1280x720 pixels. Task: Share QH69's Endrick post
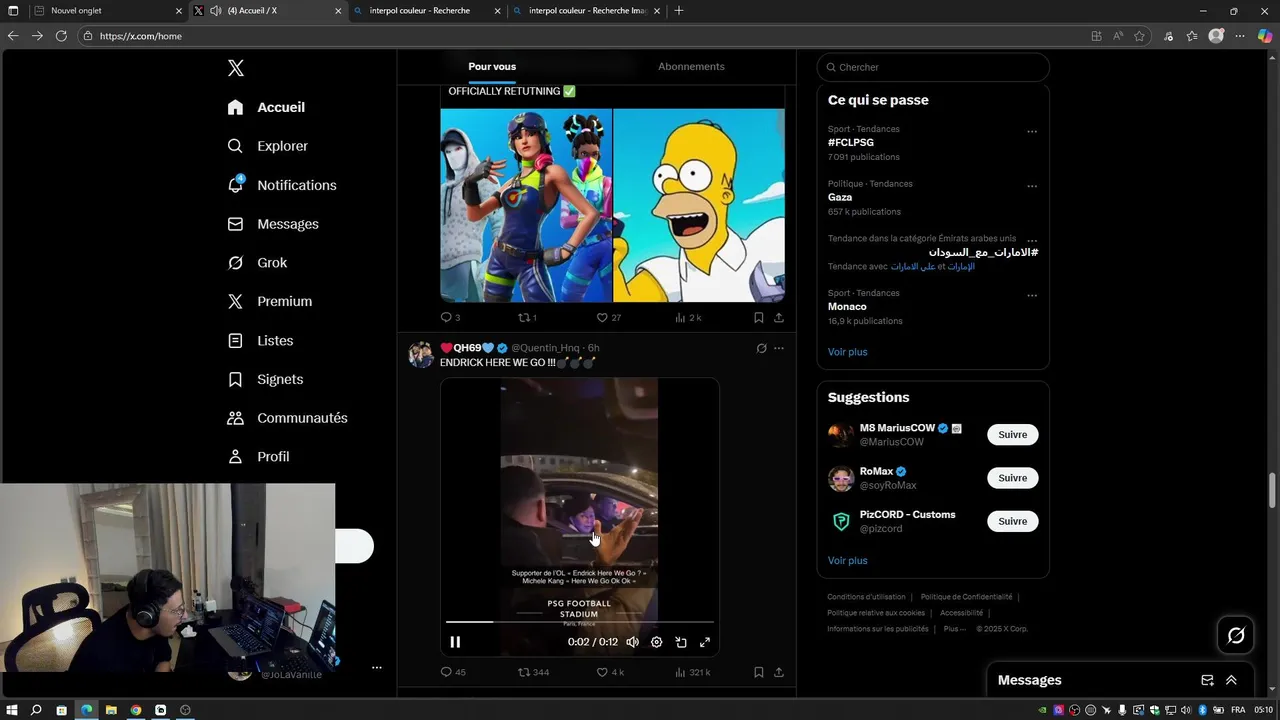click(x=779, y=672)
